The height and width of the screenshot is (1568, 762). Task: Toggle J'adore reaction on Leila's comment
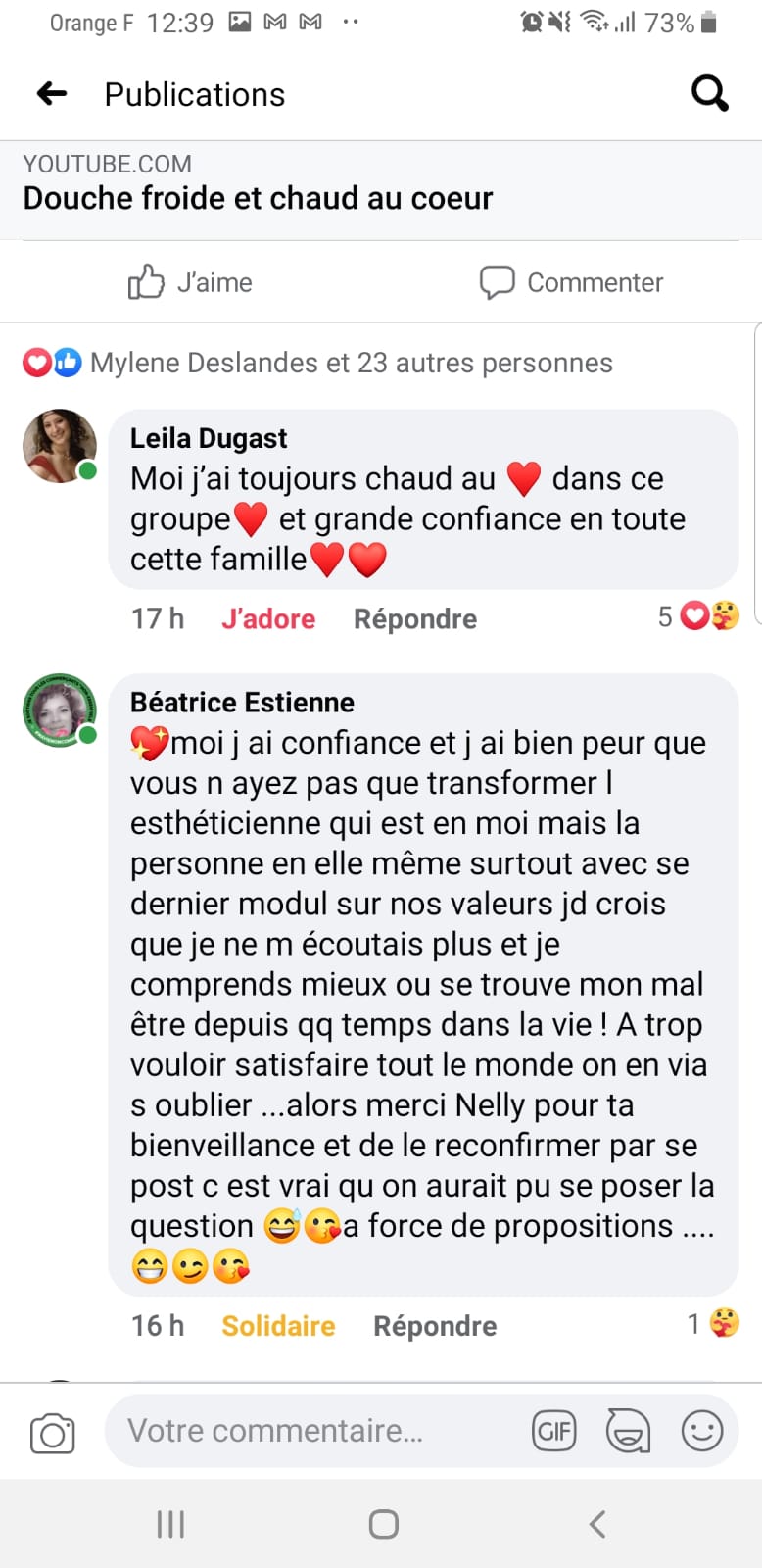tap(268, 619)
